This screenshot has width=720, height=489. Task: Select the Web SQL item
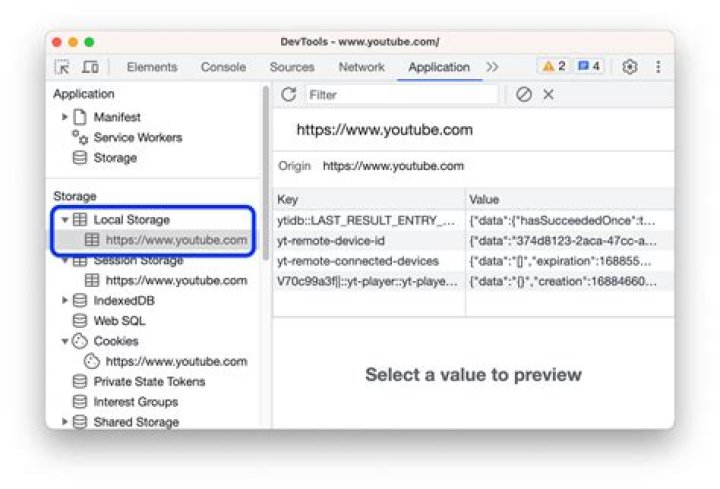coord(119,320)
